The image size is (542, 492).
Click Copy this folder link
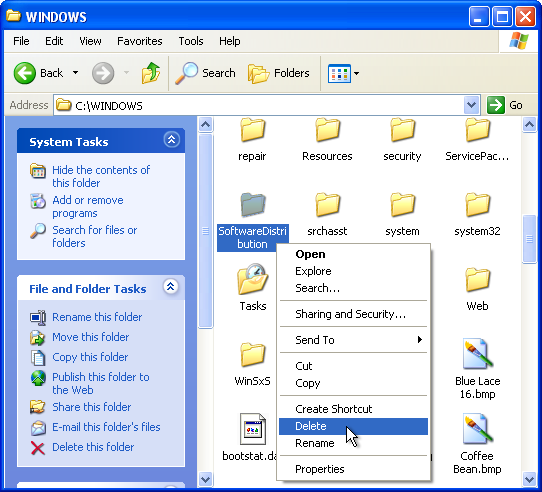(90, 357)
